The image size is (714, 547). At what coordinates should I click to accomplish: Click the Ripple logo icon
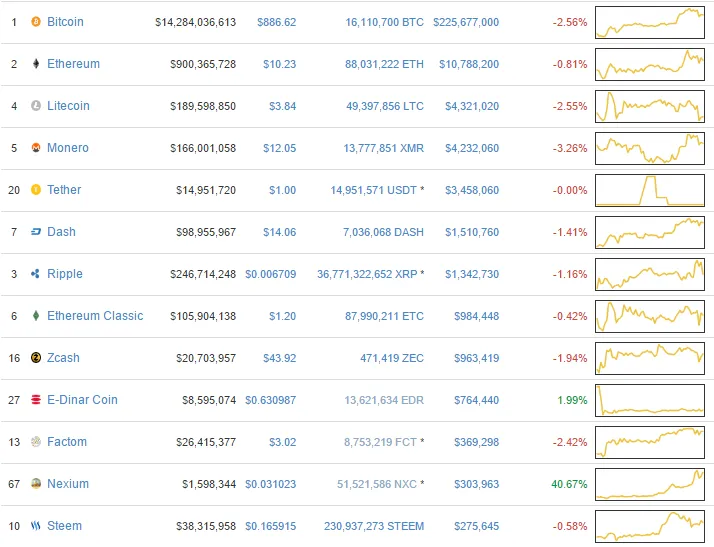point(36,274)
